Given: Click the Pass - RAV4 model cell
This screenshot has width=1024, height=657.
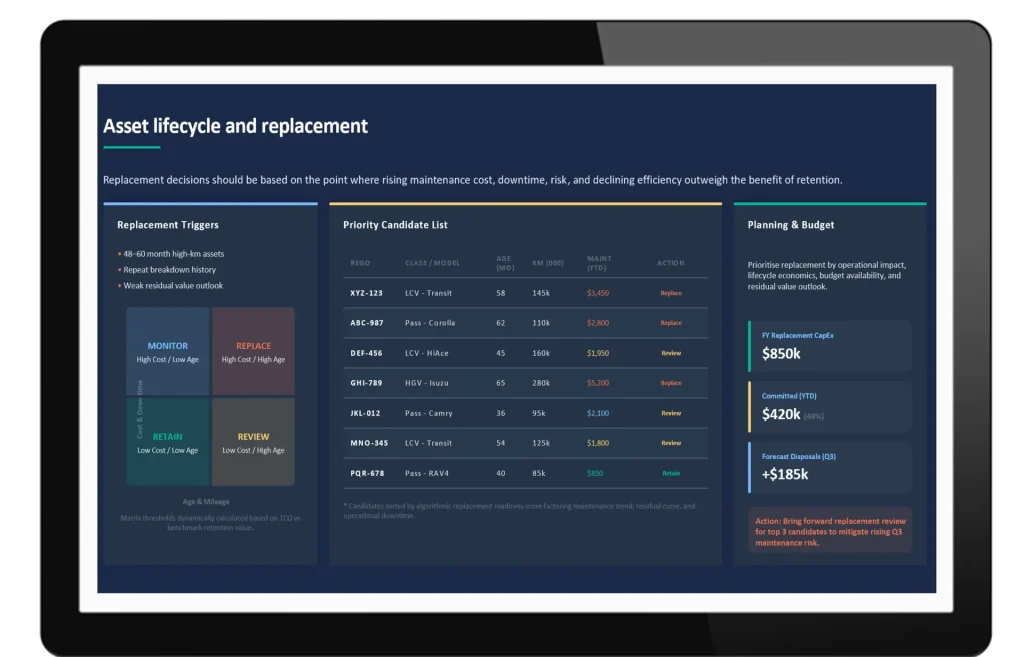Looking at the screenshot, I should [x=426, y=473].
